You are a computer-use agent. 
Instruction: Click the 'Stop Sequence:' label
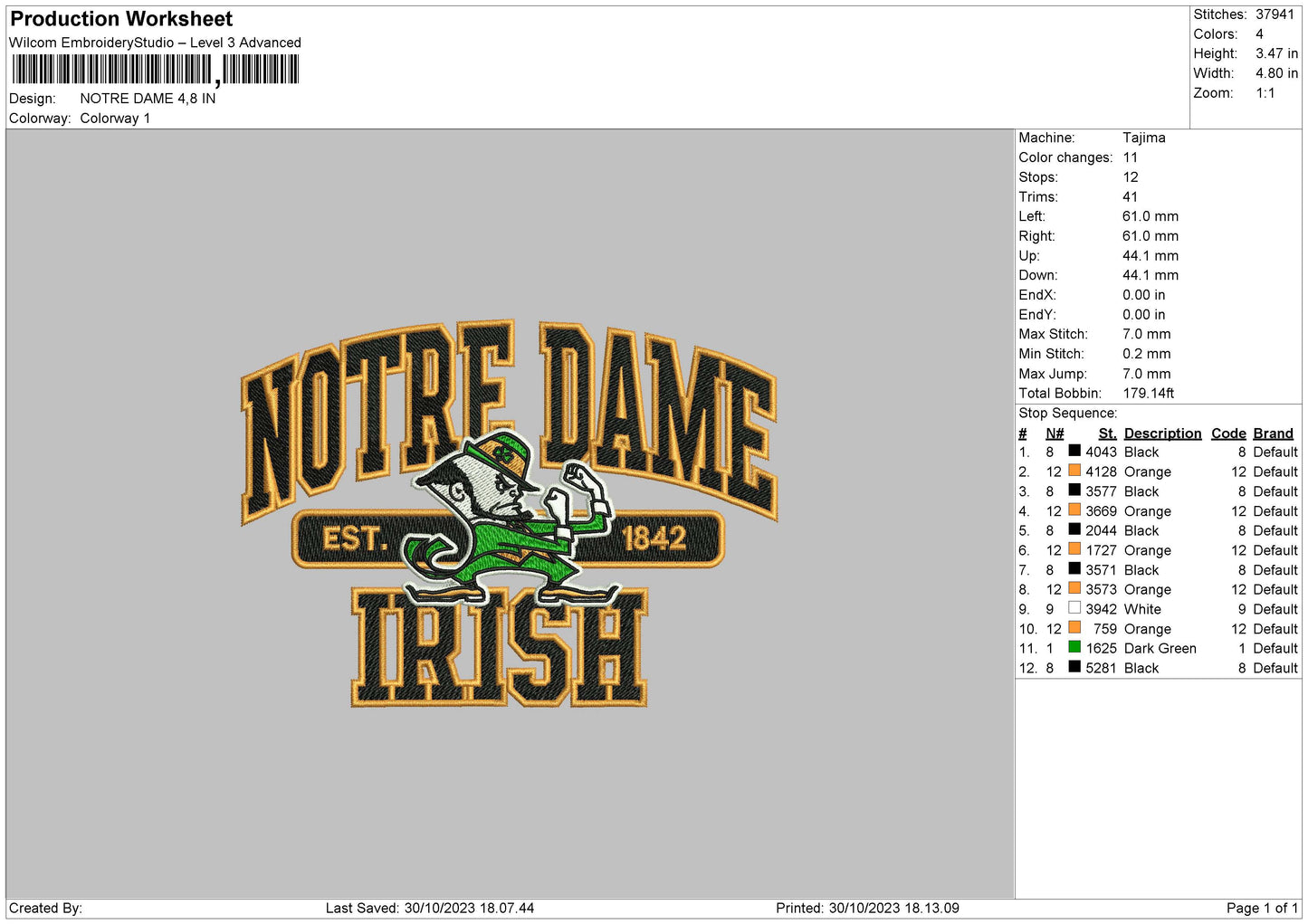(1068, 413)
